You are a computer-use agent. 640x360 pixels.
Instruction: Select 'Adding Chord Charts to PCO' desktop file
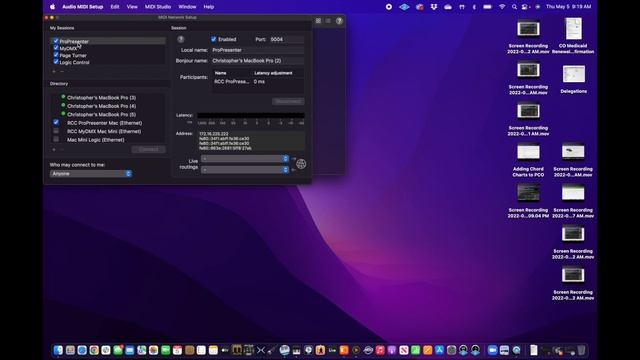click(528, 160)
